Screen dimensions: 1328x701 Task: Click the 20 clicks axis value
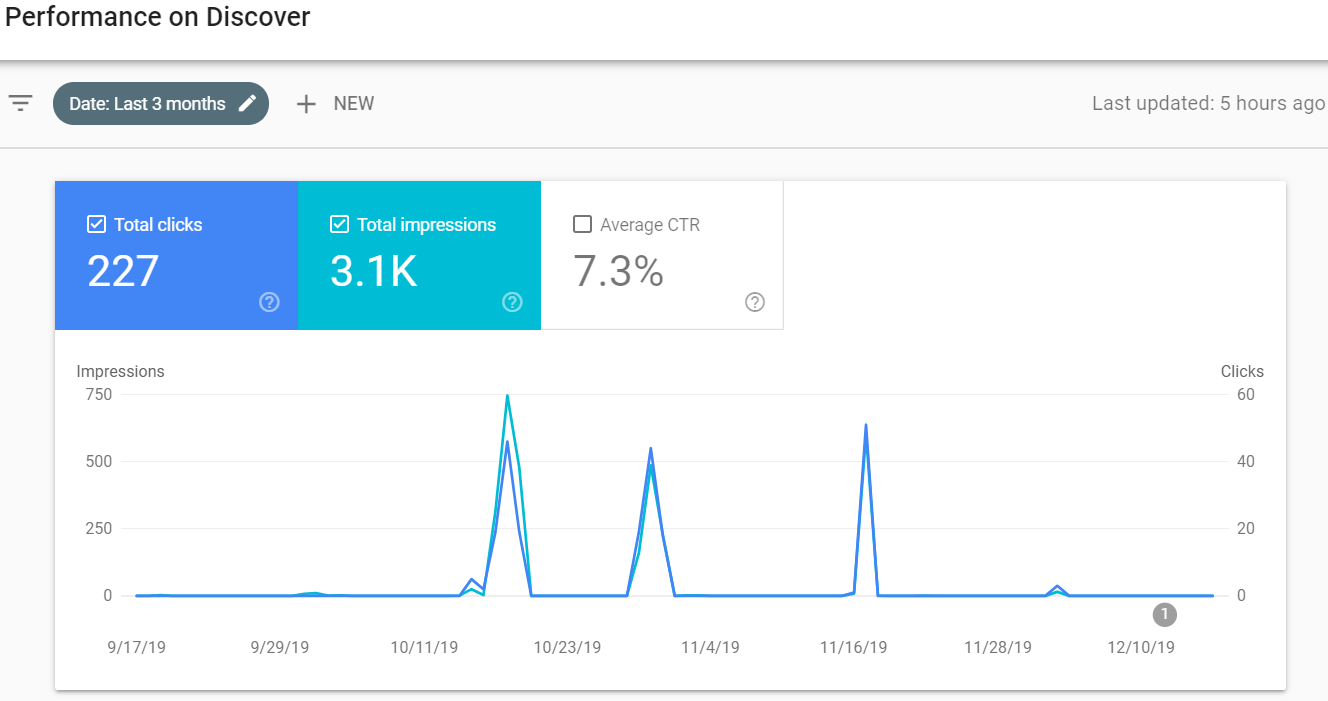point(1245,528)
